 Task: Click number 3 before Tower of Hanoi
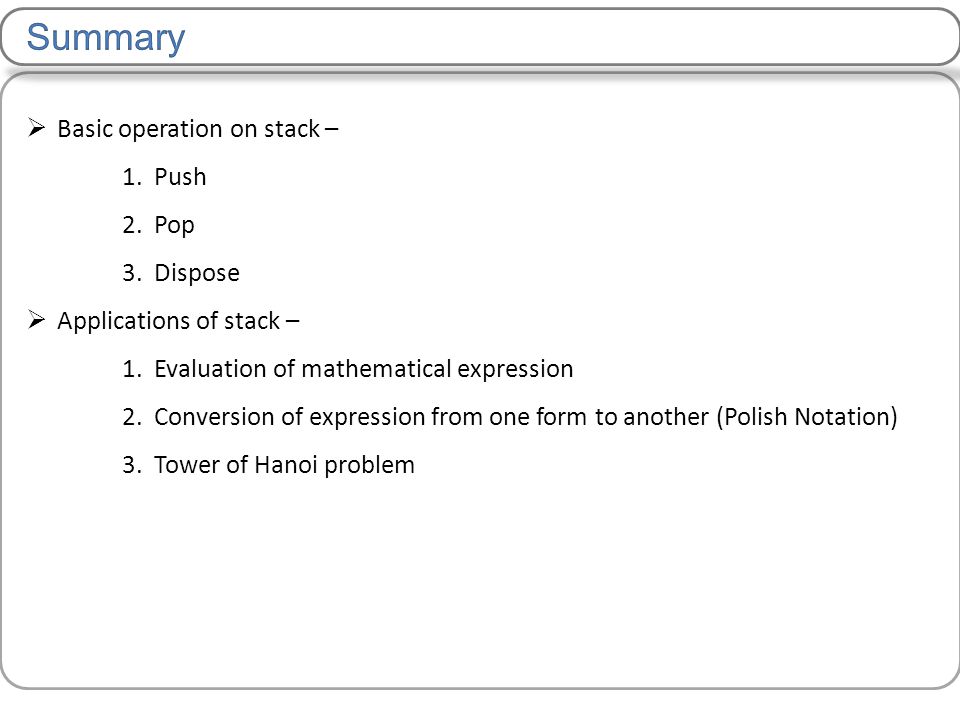pos(132,465)
